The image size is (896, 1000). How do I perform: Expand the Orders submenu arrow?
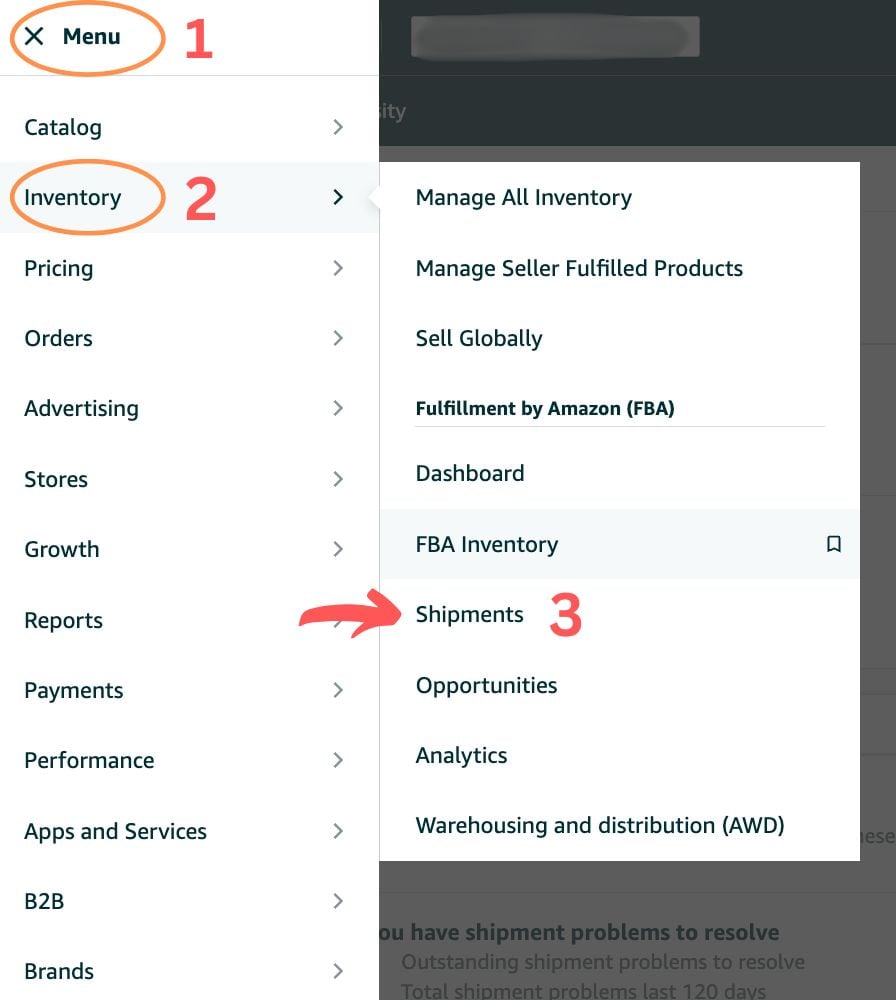tap(338, 338)
